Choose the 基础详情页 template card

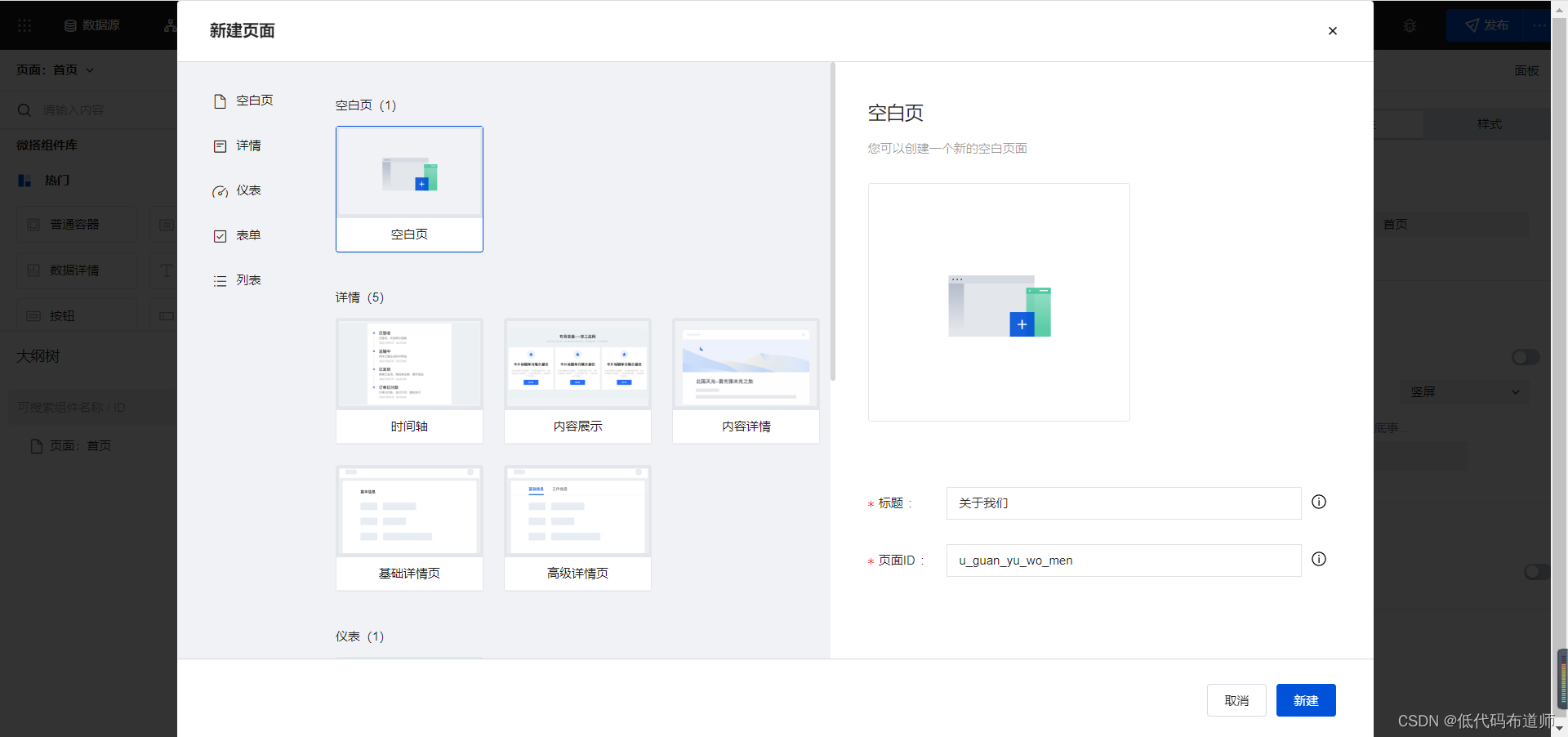409,528
